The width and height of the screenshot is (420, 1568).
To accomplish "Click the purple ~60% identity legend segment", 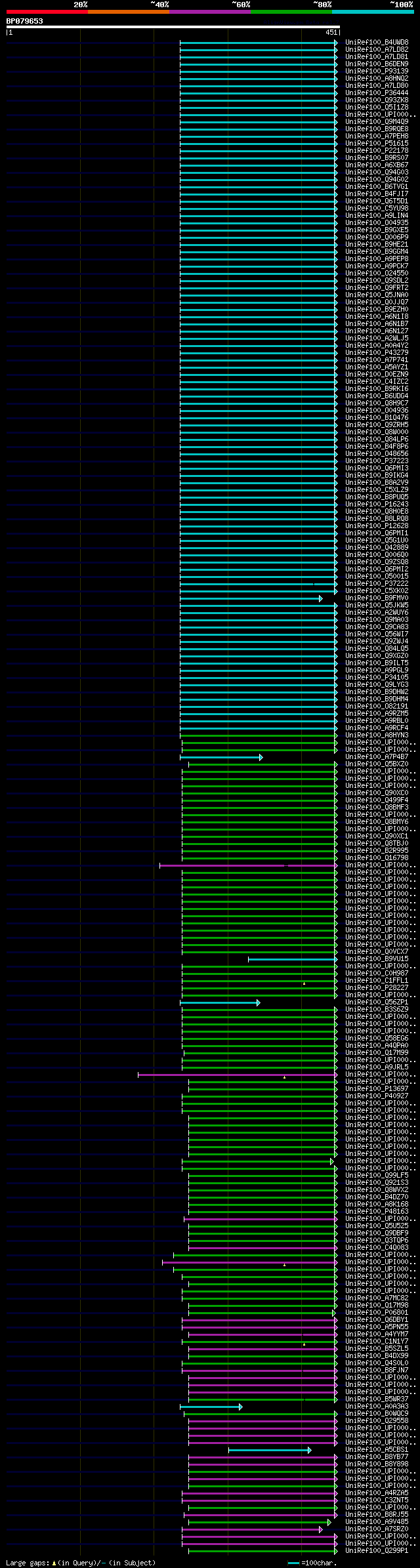I will coord(209,12).
